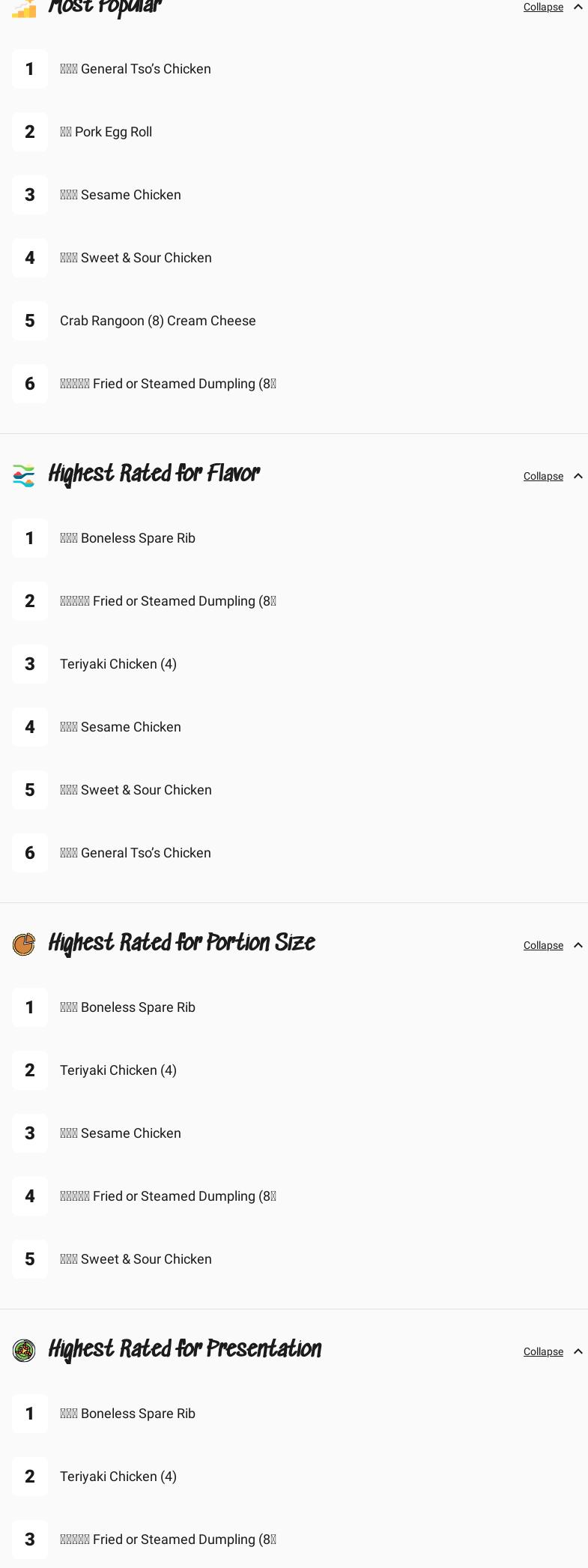Screen dimensions: 588x1568
Task: Click chevron beside Portion Size Collapse
Action: [x=578, y=945]
